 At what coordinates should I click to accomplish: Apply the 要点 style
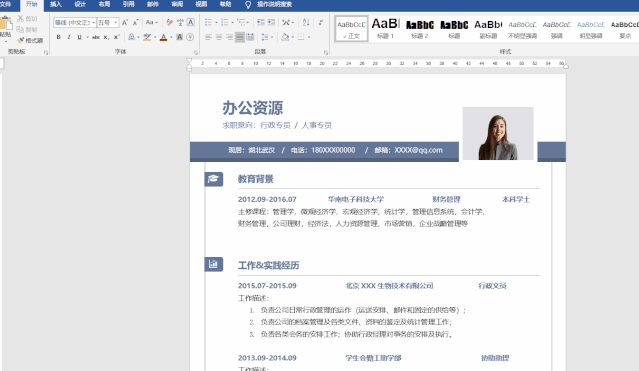point(624,29)
